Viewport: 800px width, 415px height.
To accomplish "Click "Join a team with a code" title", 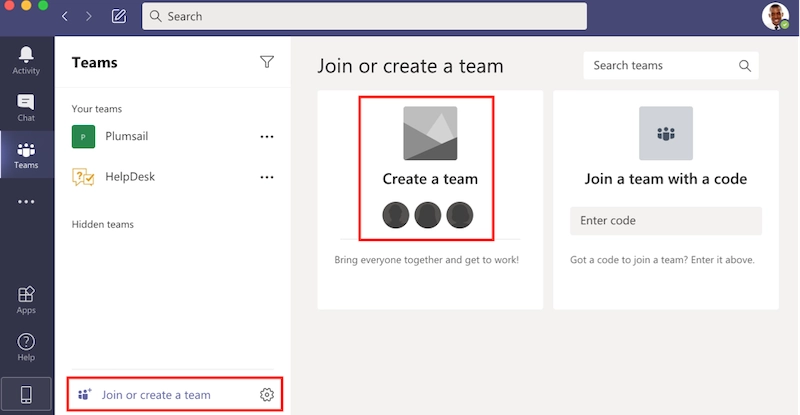I will click(666, 179).
